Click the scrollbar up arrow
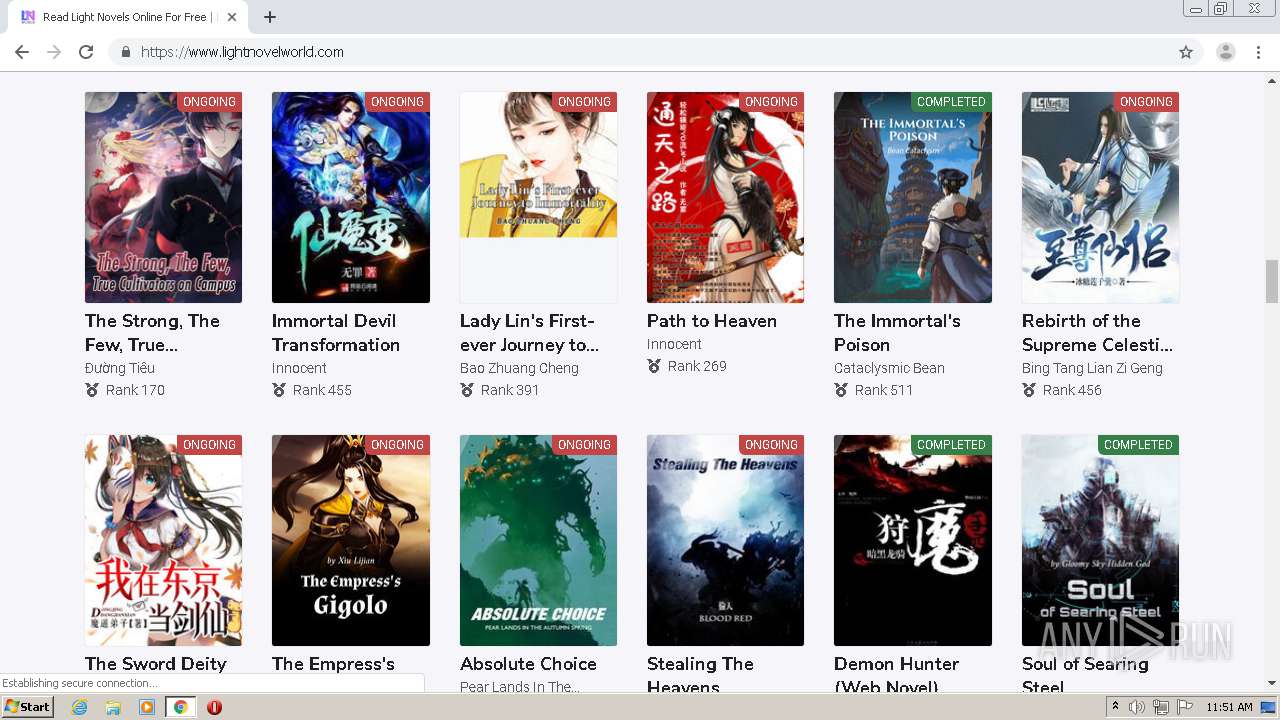Image resolution: width=1280 pixels, height=720 pixels. click(1272, 80)
